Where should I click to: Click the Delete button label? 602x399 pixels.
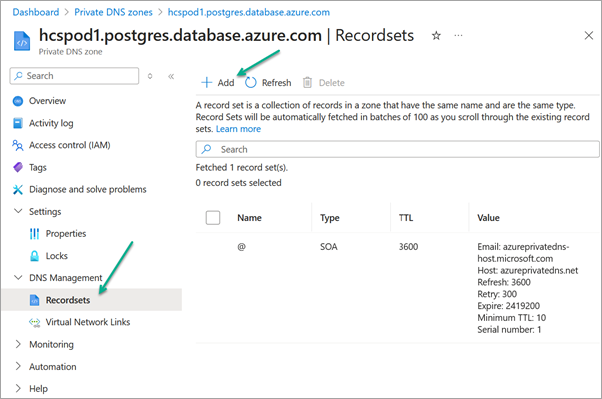coord(332,83)
